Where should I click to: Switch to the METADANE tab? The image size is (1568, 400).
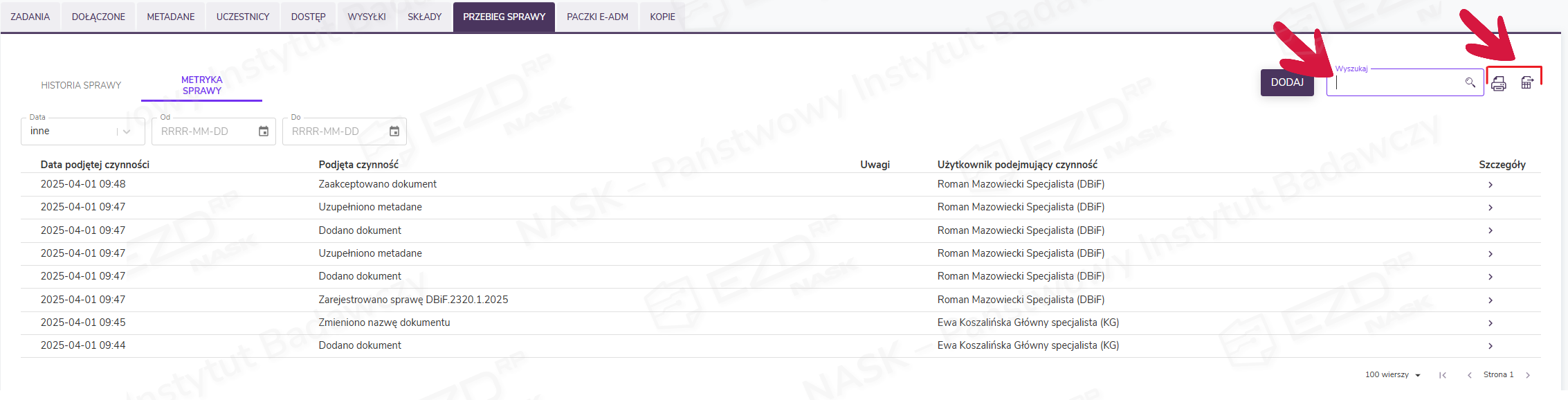pyautogui.click(x=171, y=17)
